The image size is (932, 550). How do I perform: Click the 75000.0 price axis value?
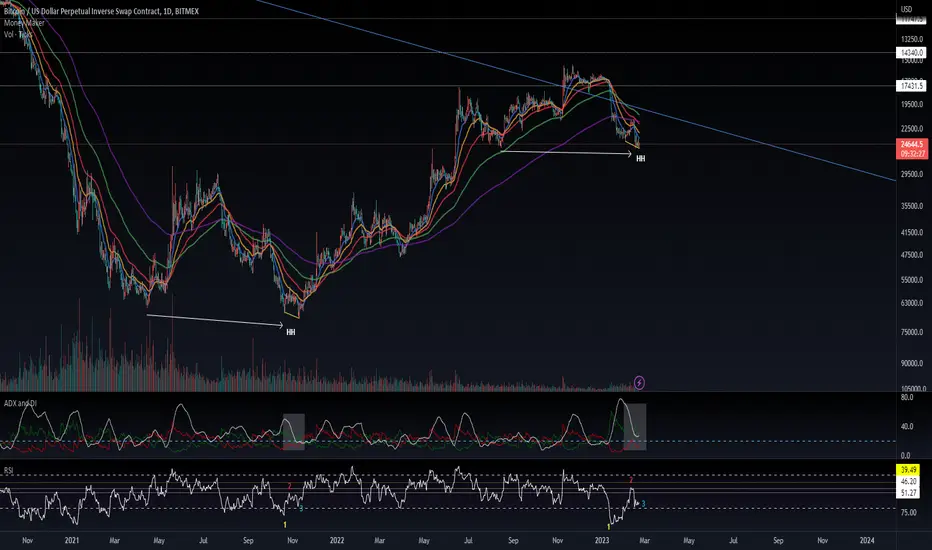point(912,332)
